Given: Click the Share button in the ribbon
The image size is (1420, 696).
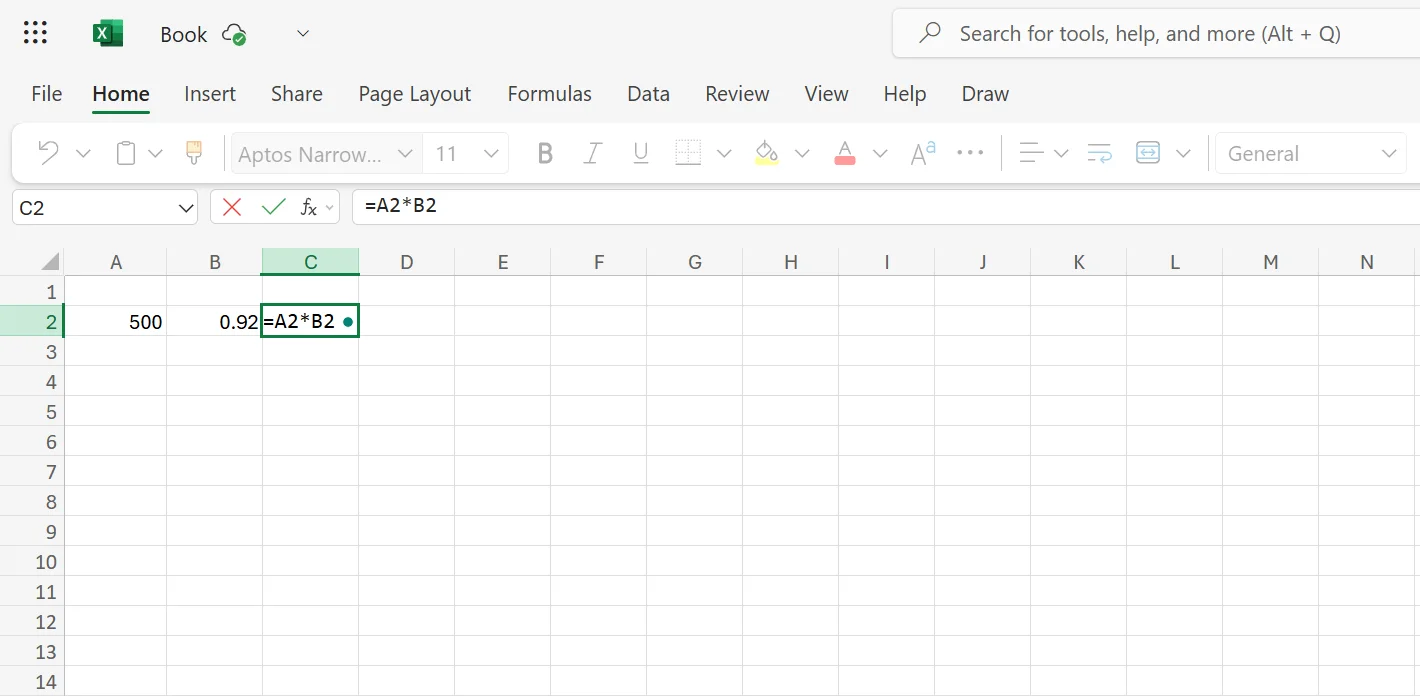Looking at the screenshot, I should 296,93.
